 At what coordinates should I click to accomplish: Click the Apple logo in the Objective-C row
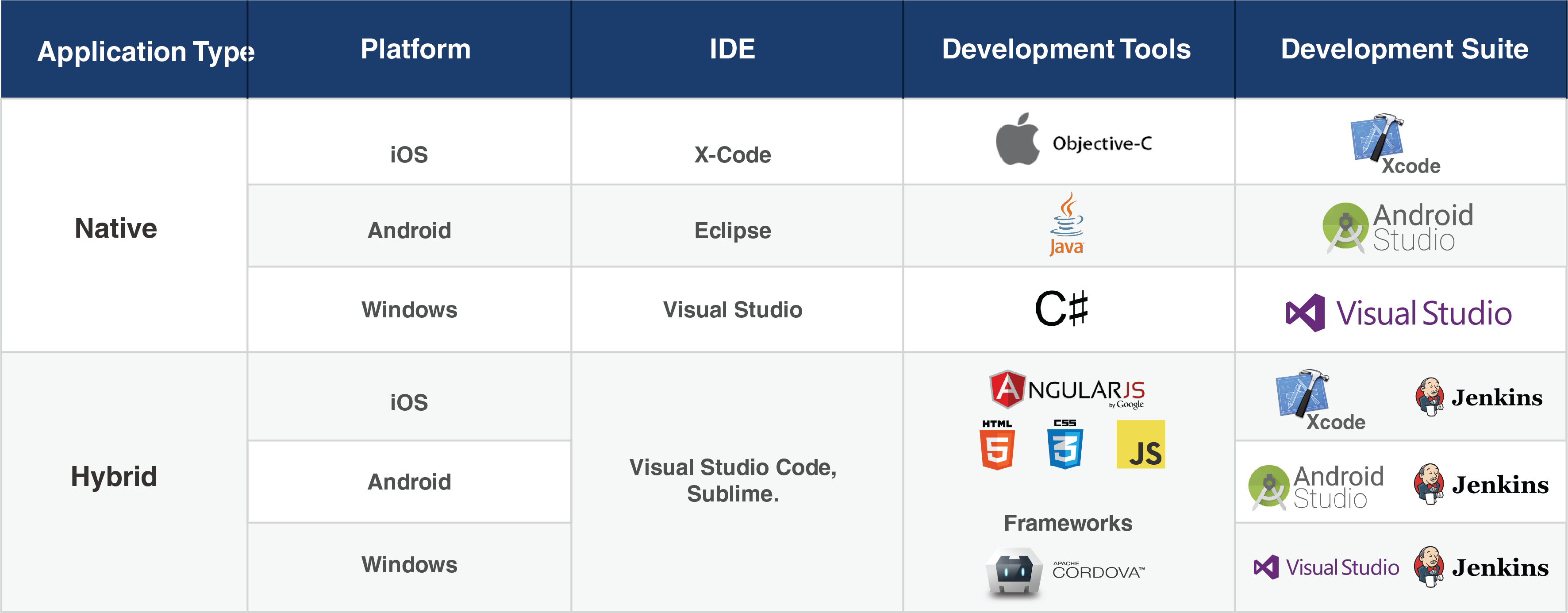(1018, 139)
